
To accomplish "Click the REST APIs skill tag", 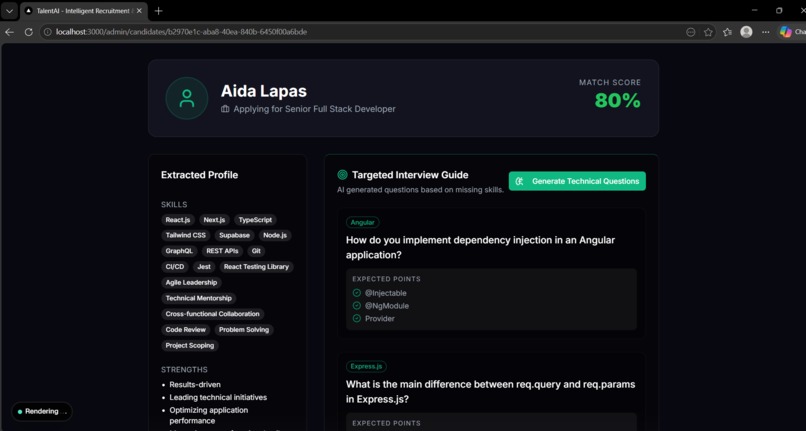I will (x=222, y=251).
